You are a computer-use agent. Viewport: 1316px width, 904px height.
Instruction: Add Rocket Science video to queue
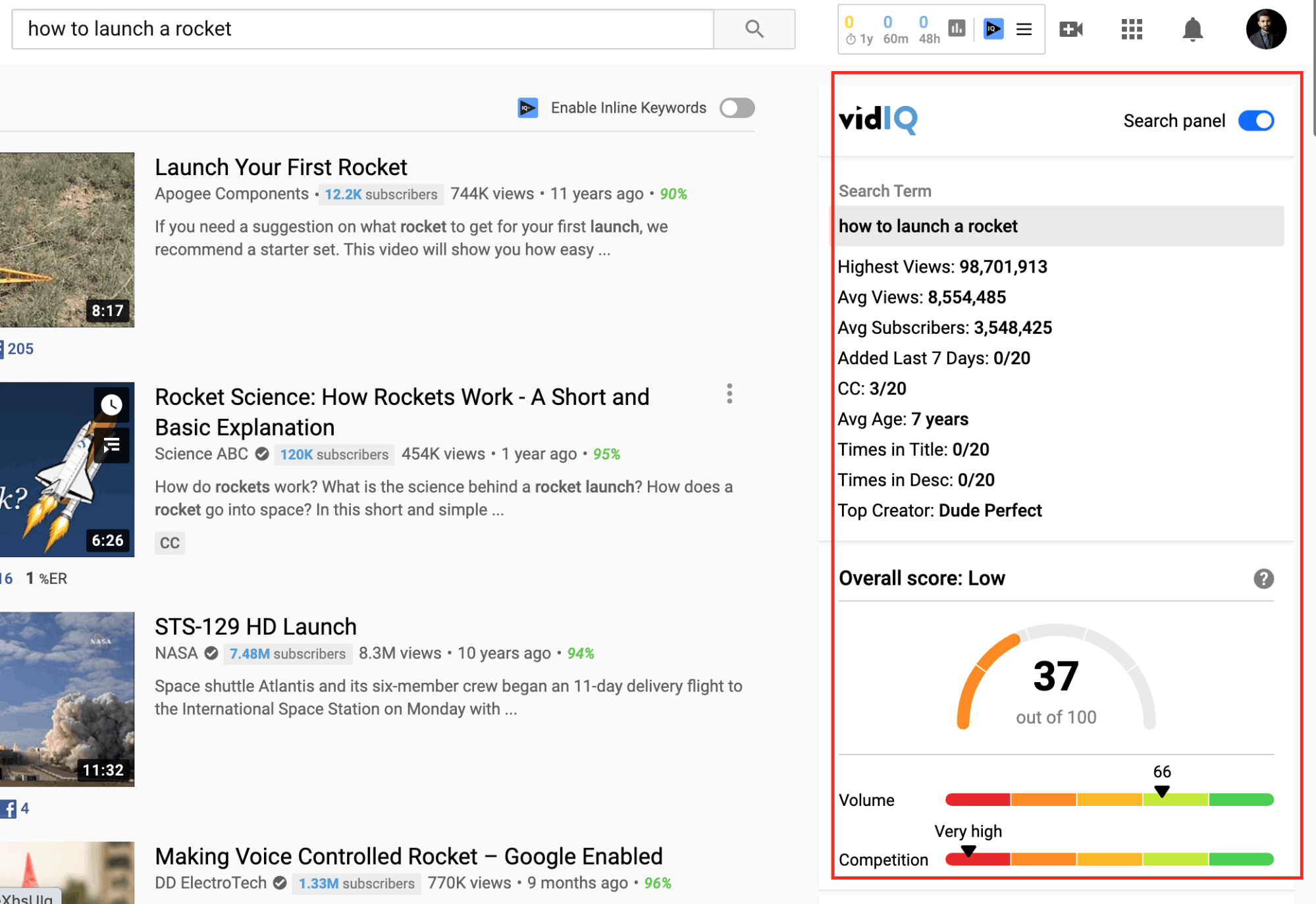tap(111, 446)
